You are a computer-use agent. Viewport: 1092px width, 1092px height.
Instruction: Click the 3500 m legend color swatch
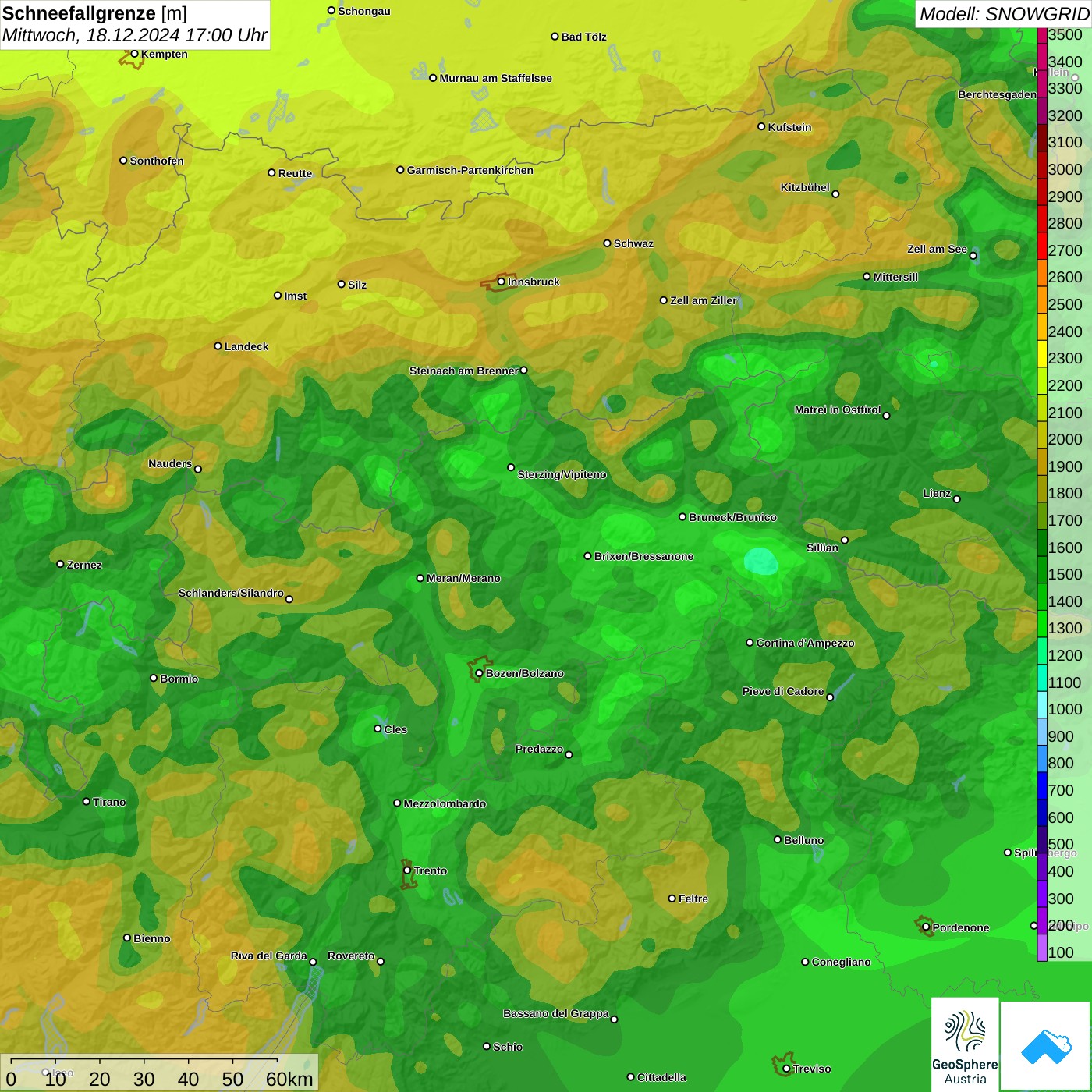tap(1042, 35)
